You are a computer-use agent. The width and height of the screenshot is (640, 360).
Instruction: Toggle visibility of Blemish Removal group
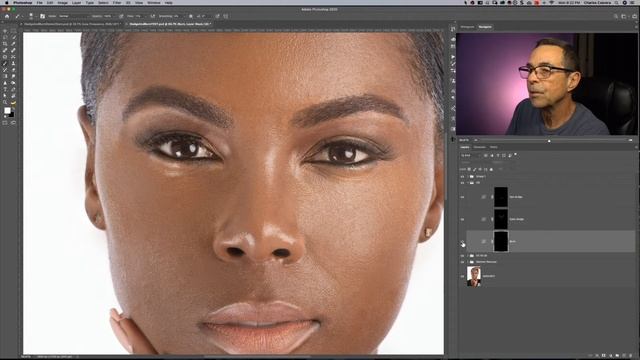coord(462,262)
